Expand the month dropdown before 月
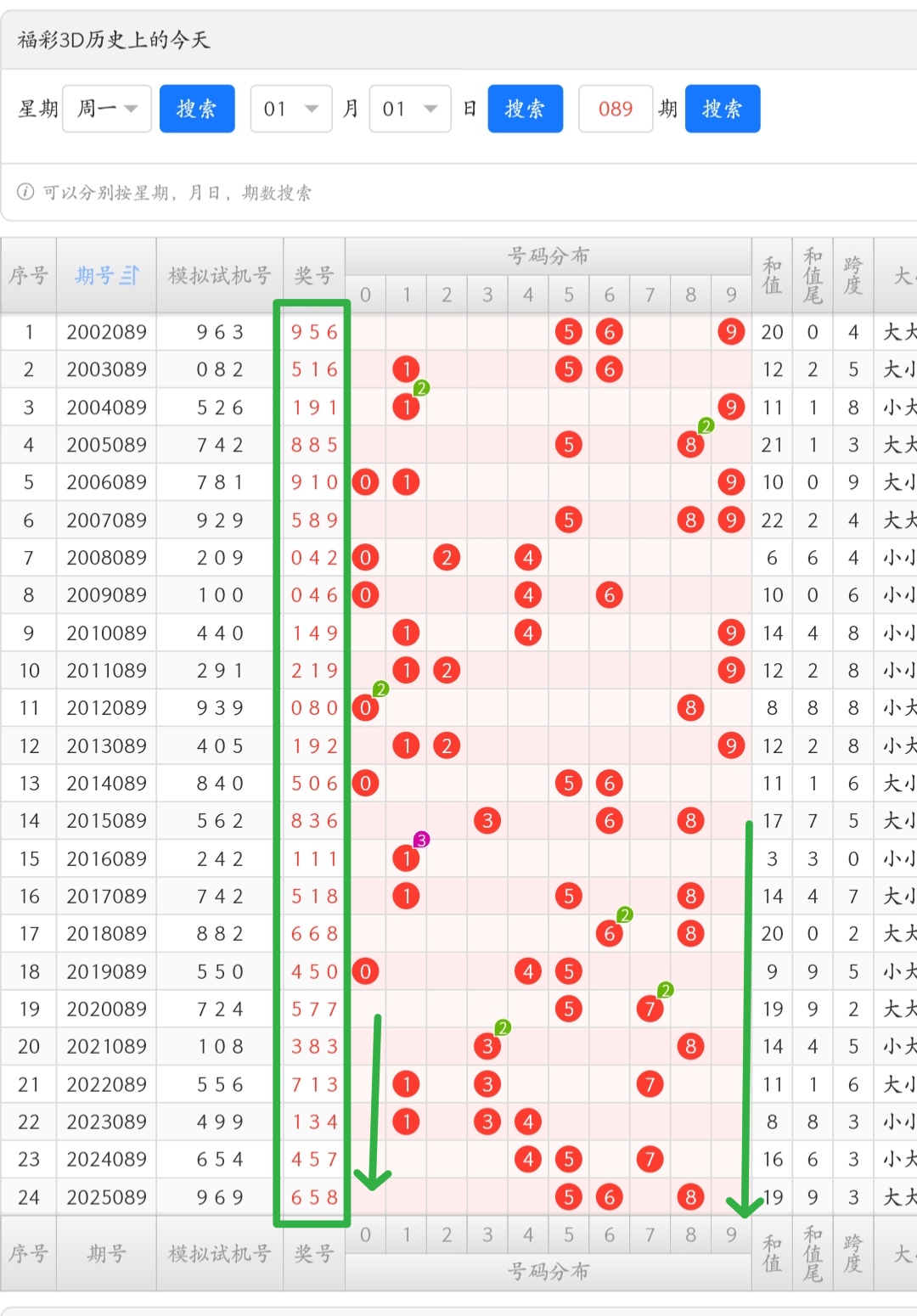917x1316 pixels. pyautogui.click(x=290, y=109)
